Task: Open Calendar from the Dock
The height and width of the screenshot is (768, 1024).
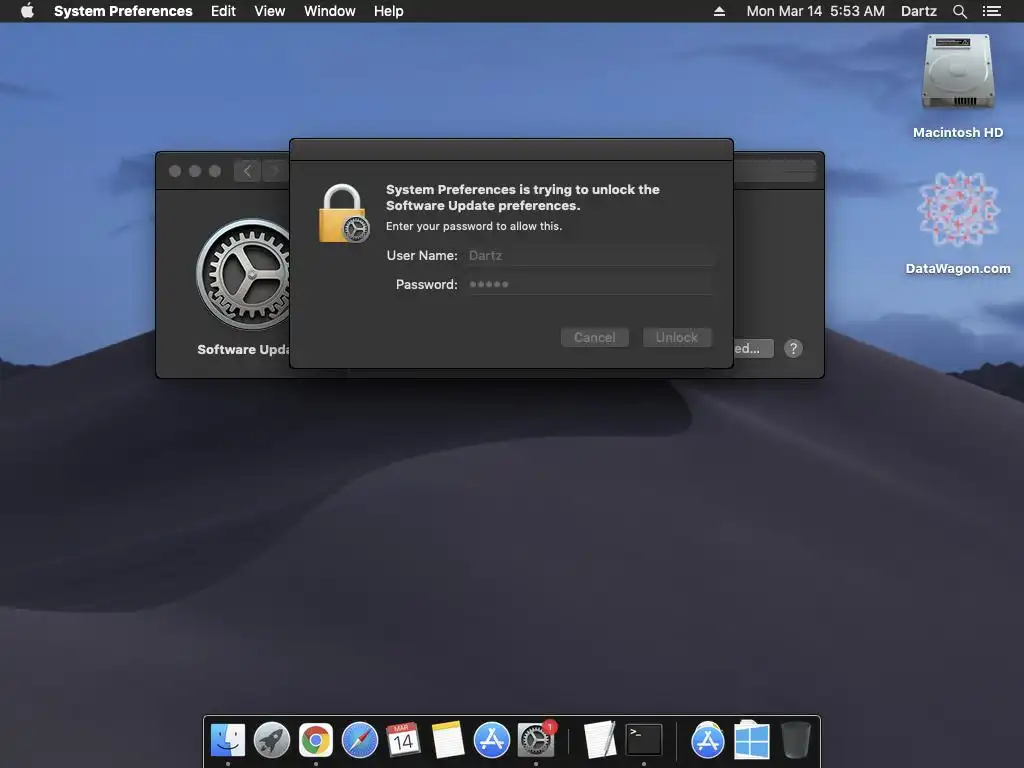Action: (403, 740)
